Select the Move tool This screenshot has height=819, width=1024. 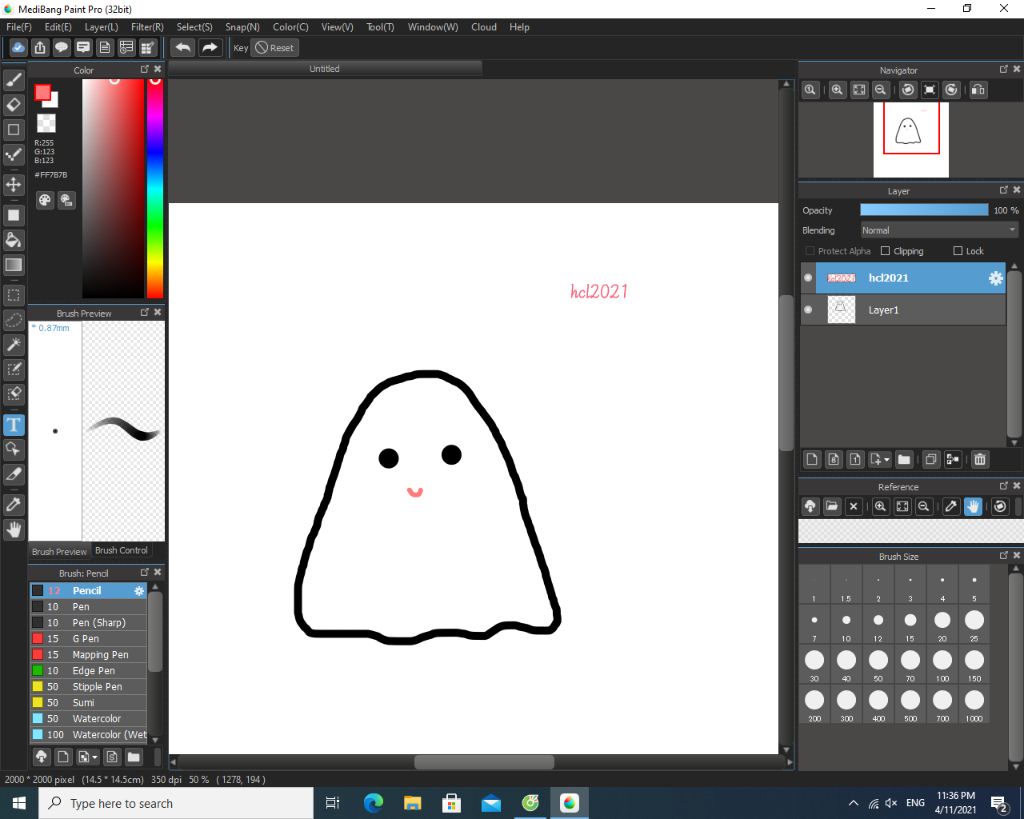click(x=14, y=185)
